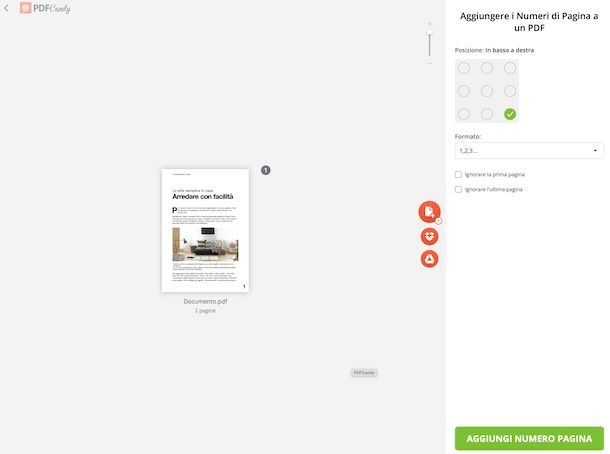Upload from Google Drive red icon
Image resolution: width=610 pixels, height=454 pixels.
pos(429,259)
